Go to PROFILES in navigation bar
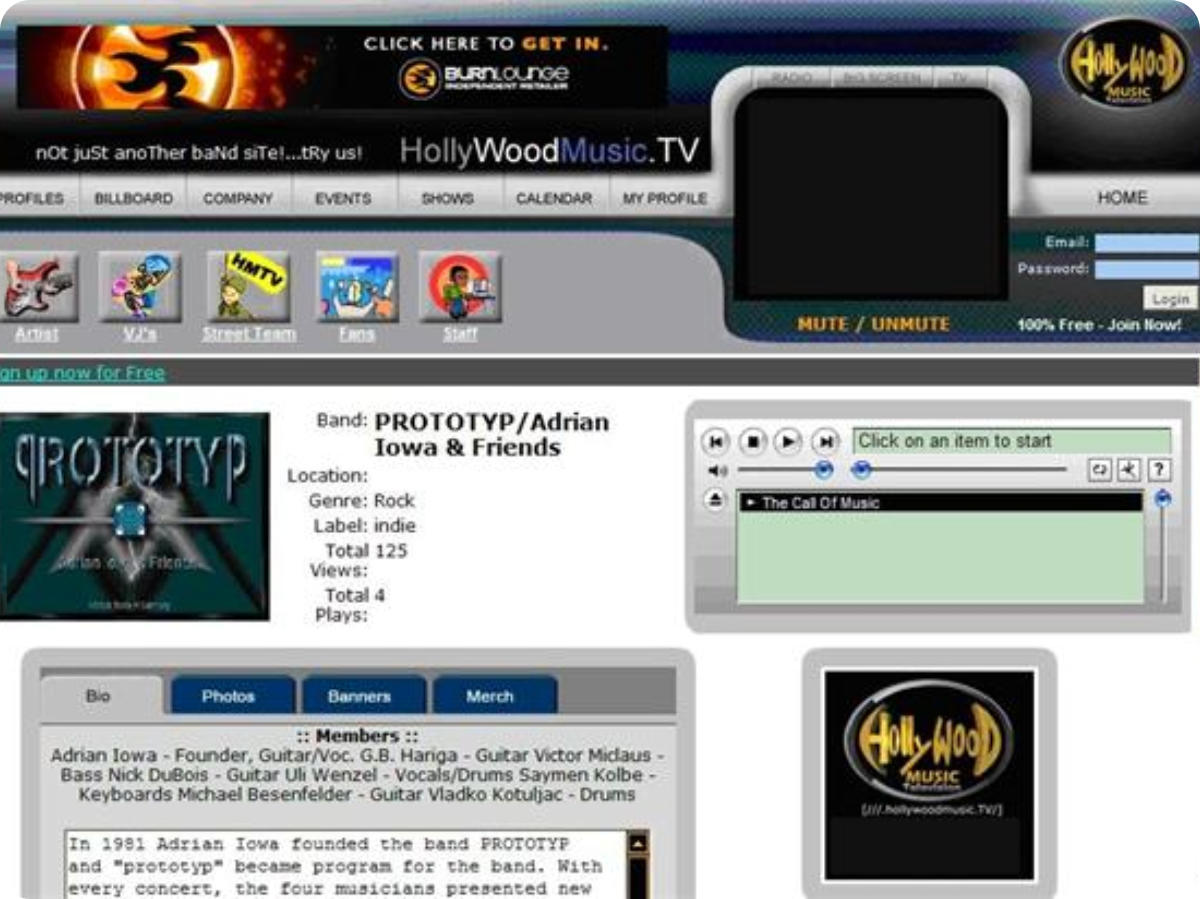The height and width of the screenshot is (899, 1200). pyautogui.click(x=32, y=198)
